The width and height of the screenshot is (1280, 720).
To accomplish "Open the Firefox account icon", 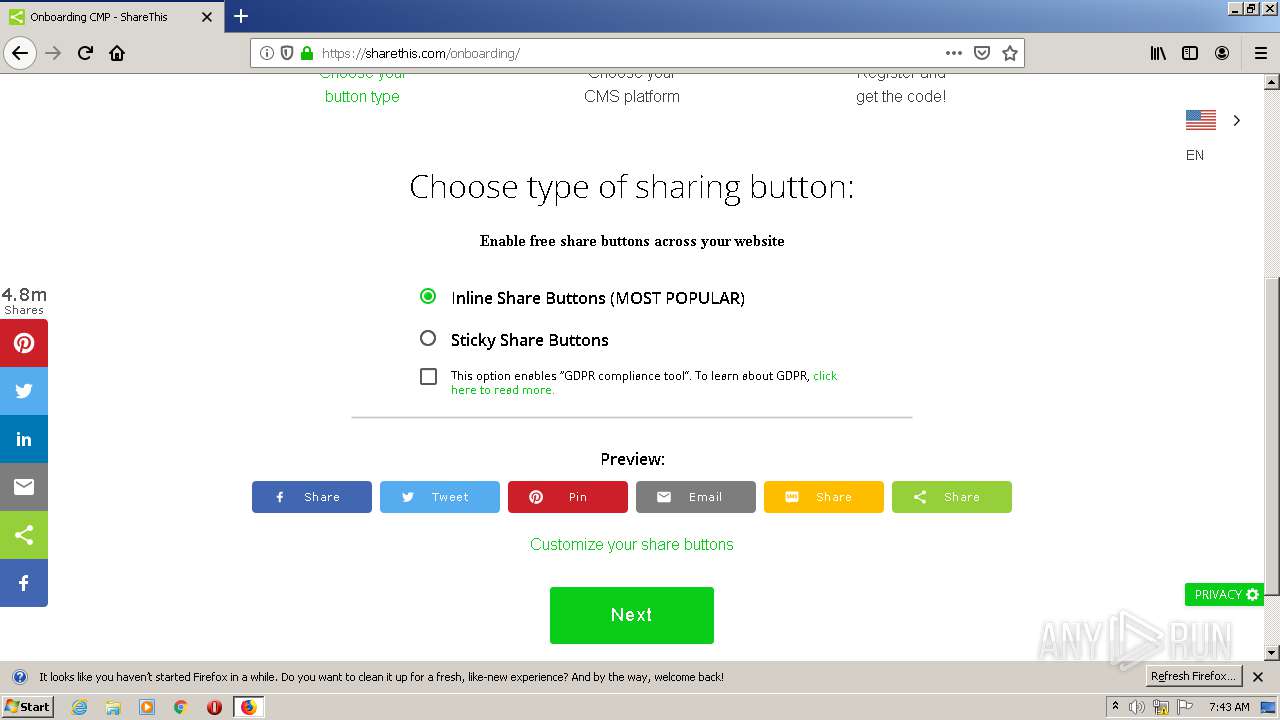I will point(1222,53).
